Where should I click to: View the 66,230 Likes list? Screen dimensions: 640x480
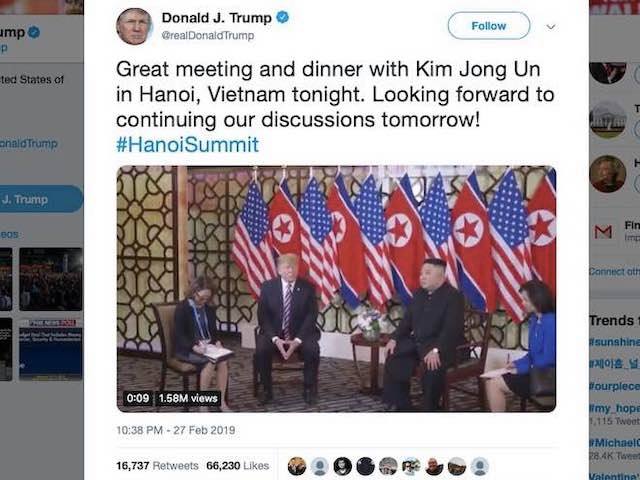[238, 466]
